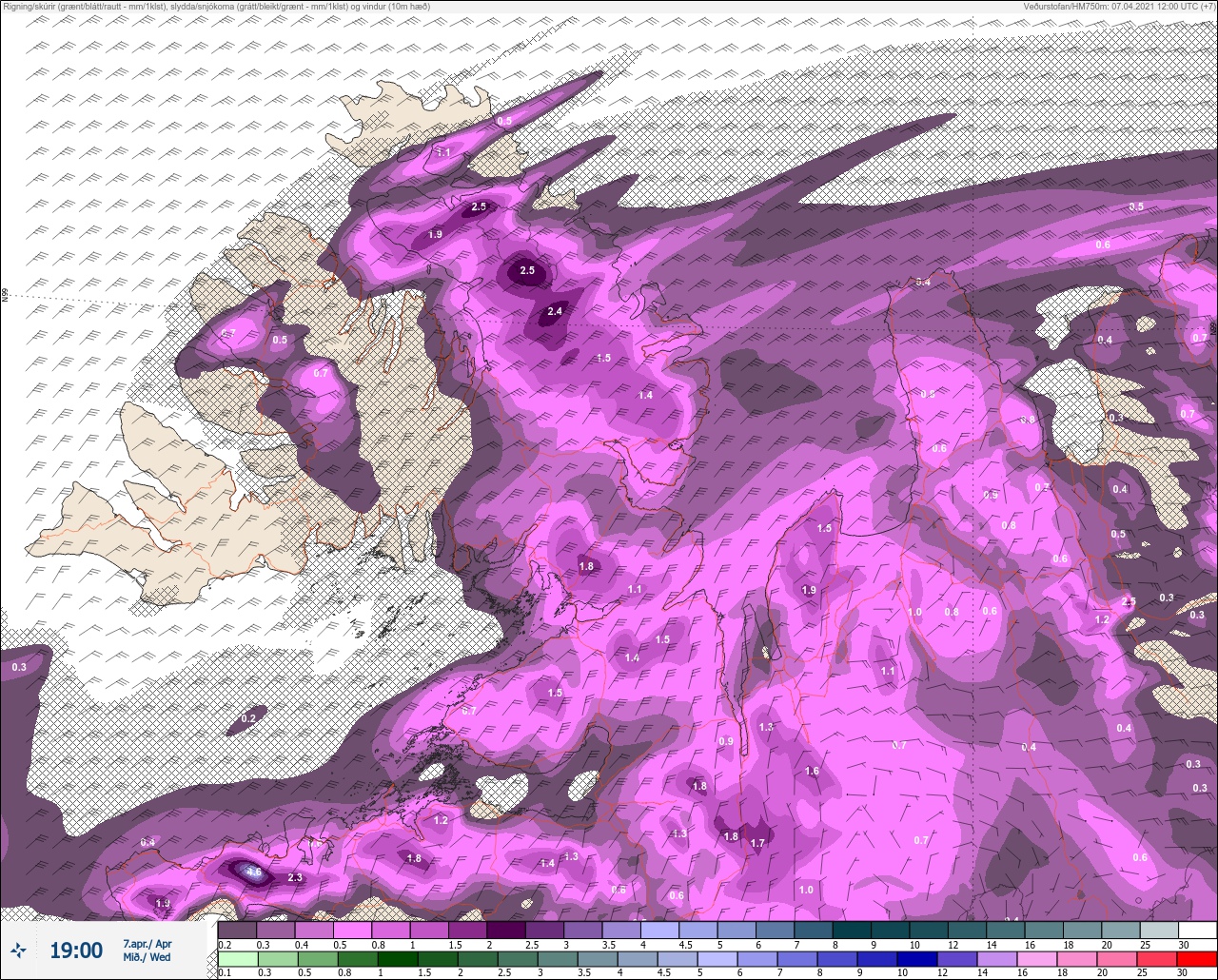Screen dimensions: 1218x980
Task: Click the 19:00 forecast time display
Action: click(76, 951)
